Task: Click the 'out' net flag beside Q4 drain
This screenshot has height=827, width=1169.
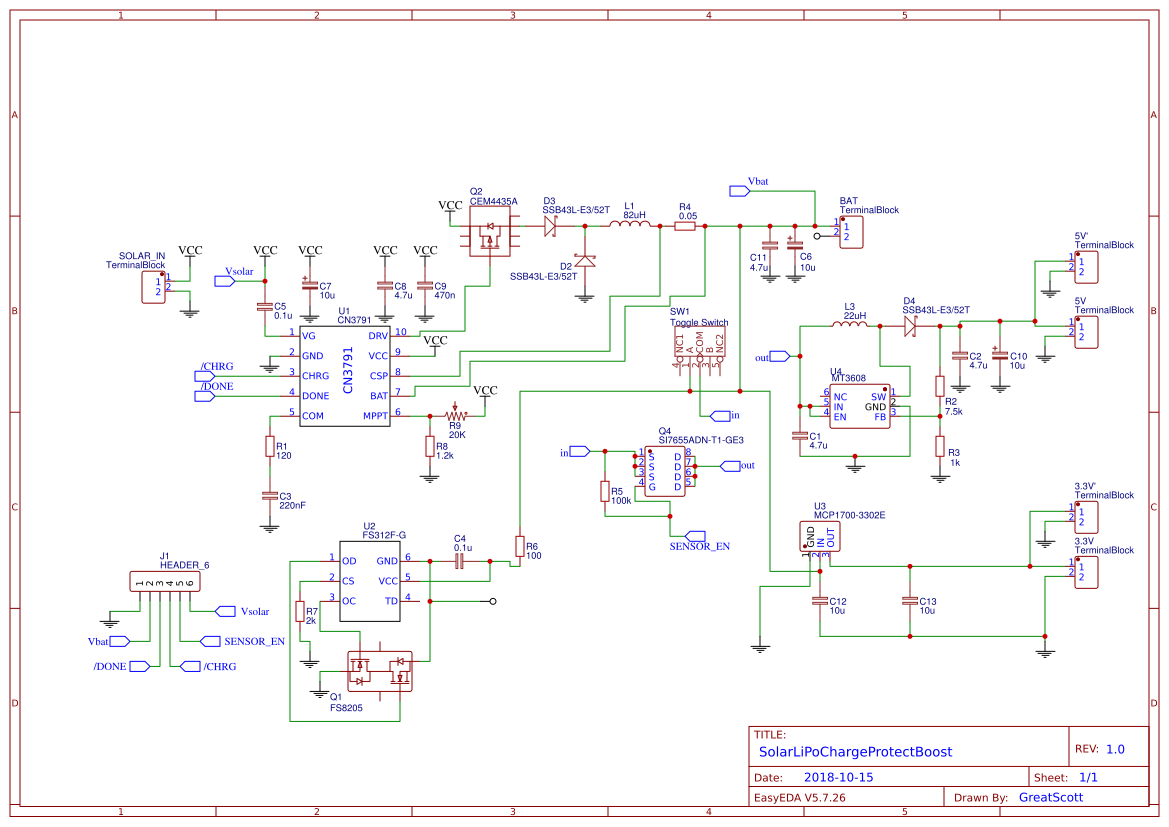Action: pos(730,466)
